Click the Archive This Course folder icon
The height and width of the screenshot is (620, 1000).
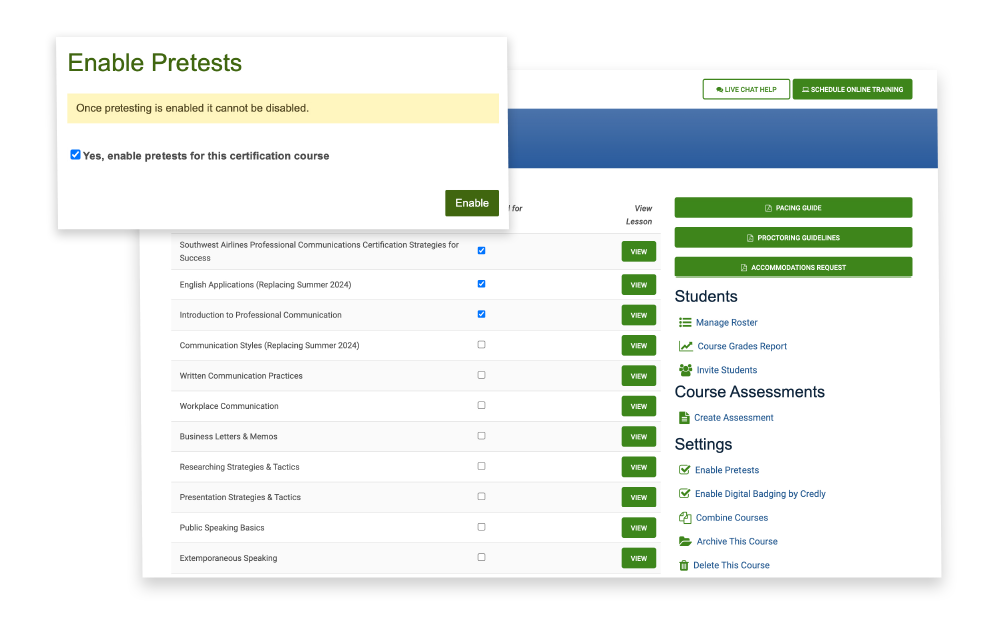686,542
